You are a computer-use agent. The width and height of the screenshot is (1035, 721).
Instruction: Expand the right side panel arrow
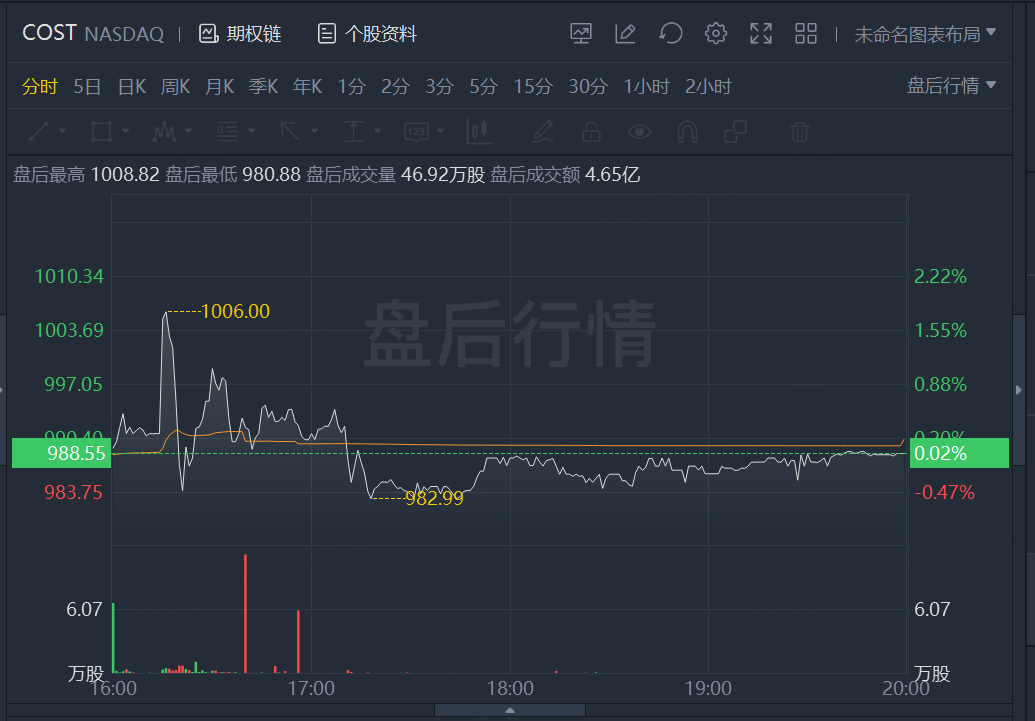(1018, 390)
